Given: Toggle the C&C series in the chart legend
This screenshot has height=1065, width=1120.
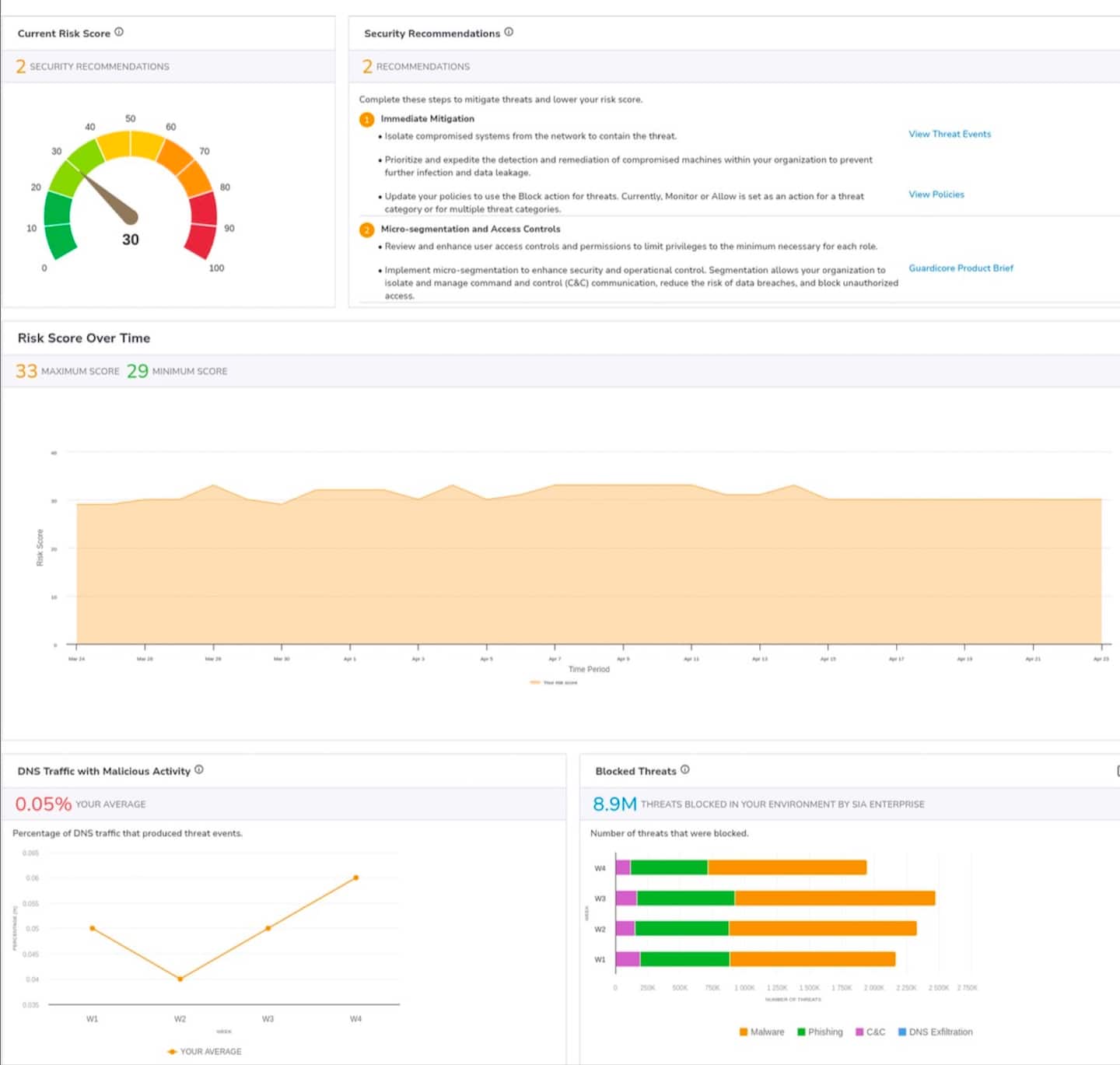Looking at the screenshot, I should [870, 1032].
